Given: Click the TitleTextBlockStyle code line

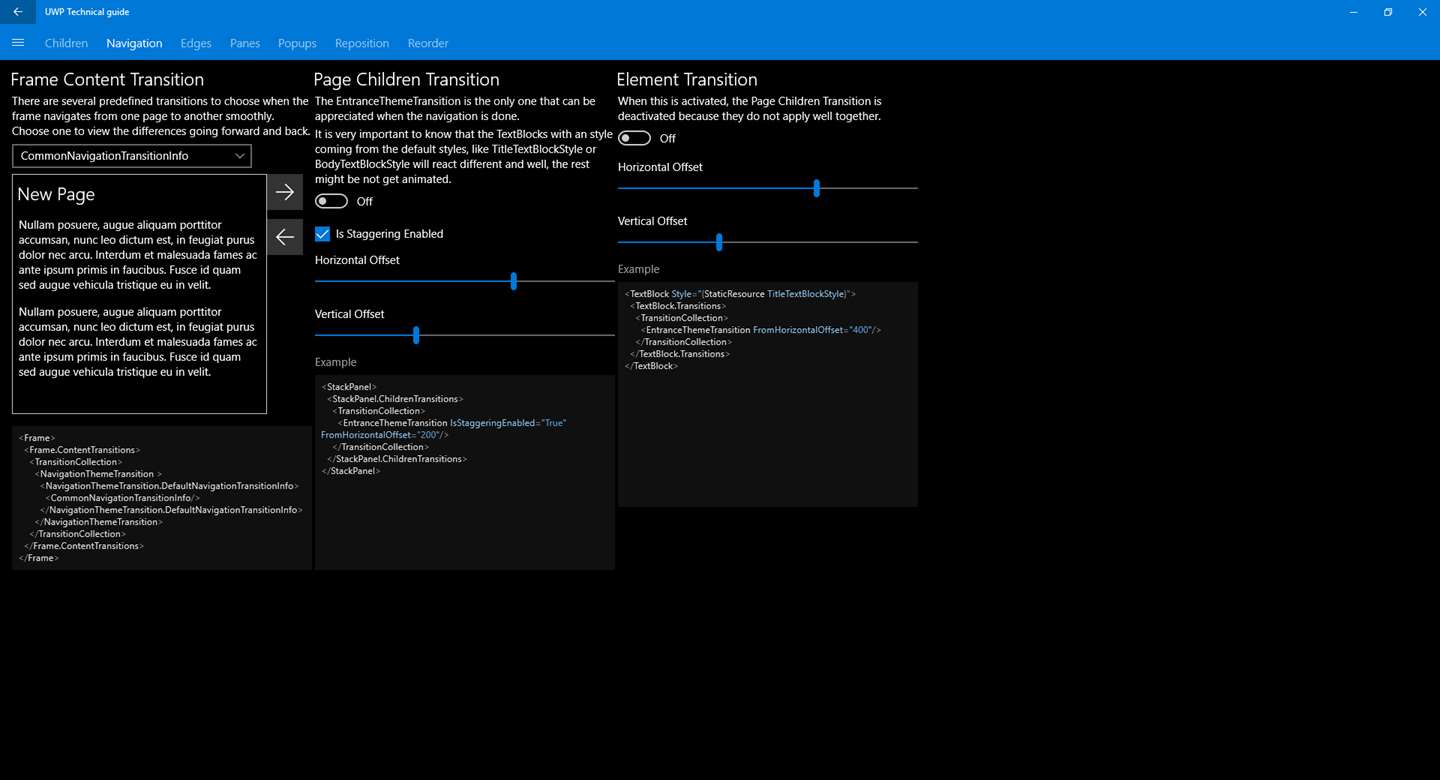Looking at the screenshot, I should pyautogui.click(x=740, y=294).
